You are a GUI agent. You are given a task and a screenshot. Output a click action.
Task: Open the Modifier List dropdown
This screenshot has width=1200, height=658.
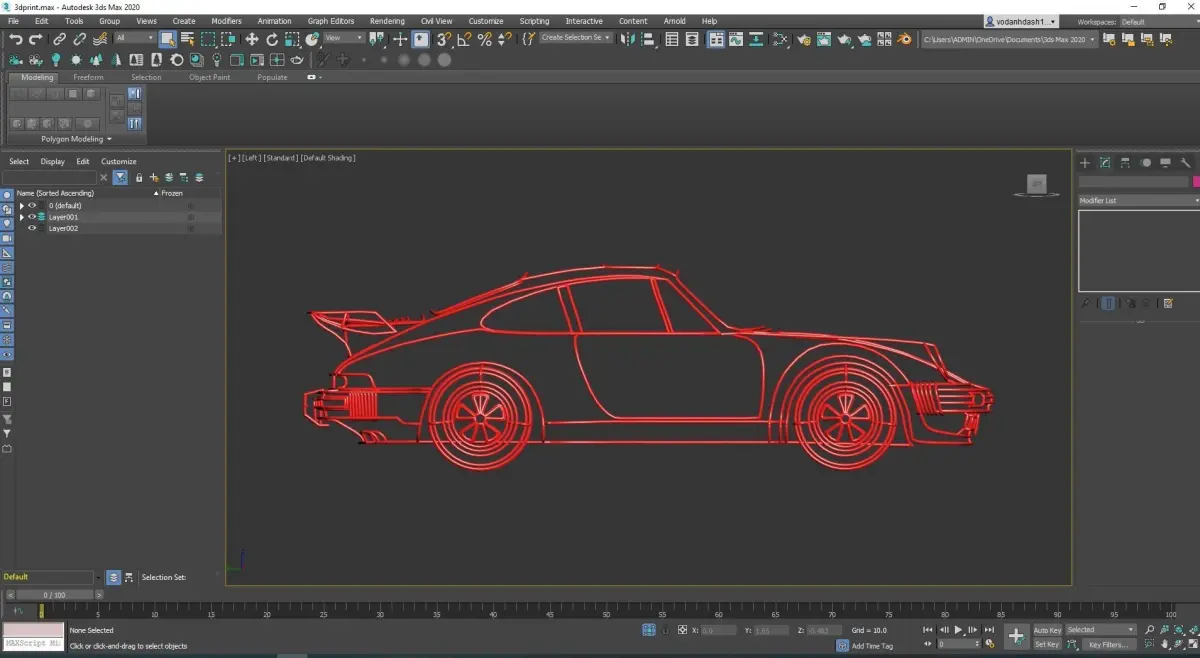[x=1138, y=201]
